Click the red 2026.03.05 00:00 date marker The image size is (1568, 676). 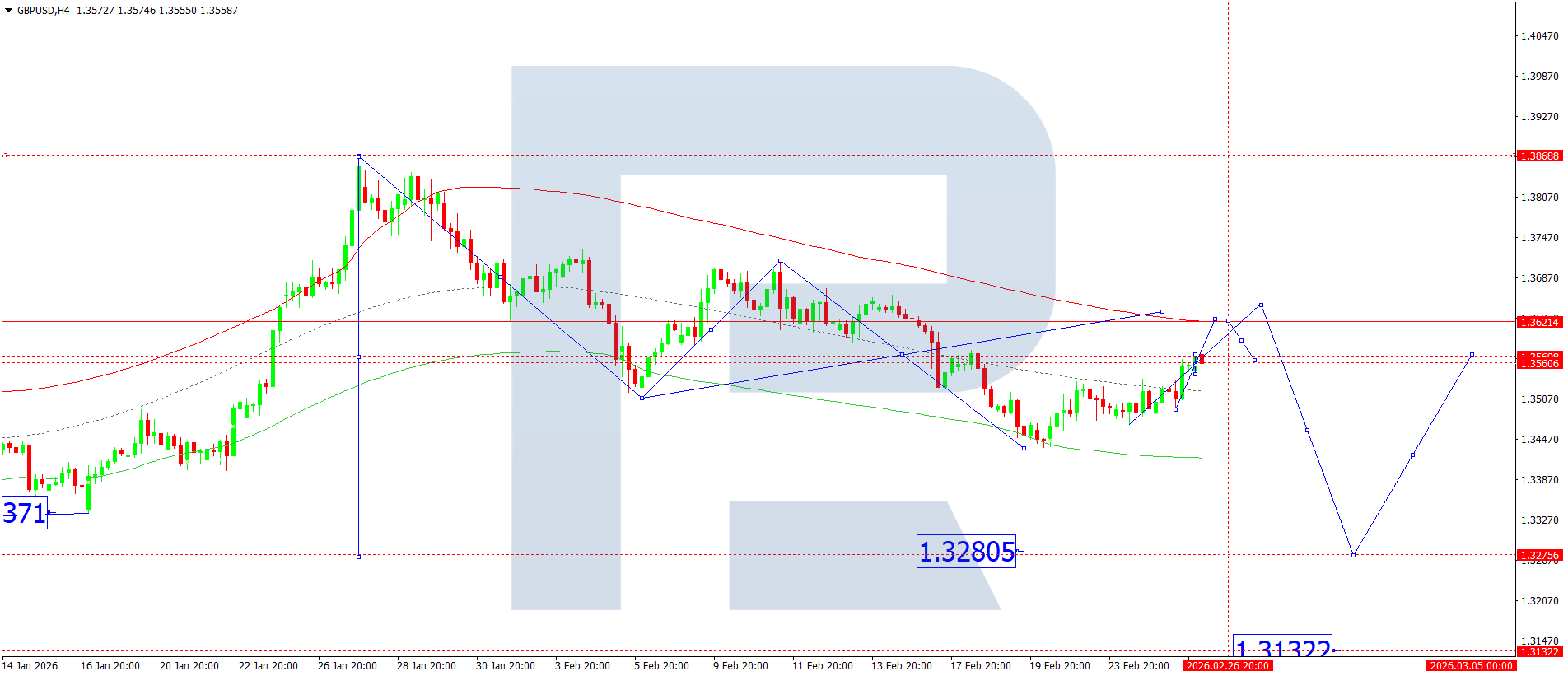pyautogui.click(x=1471, y=665)
